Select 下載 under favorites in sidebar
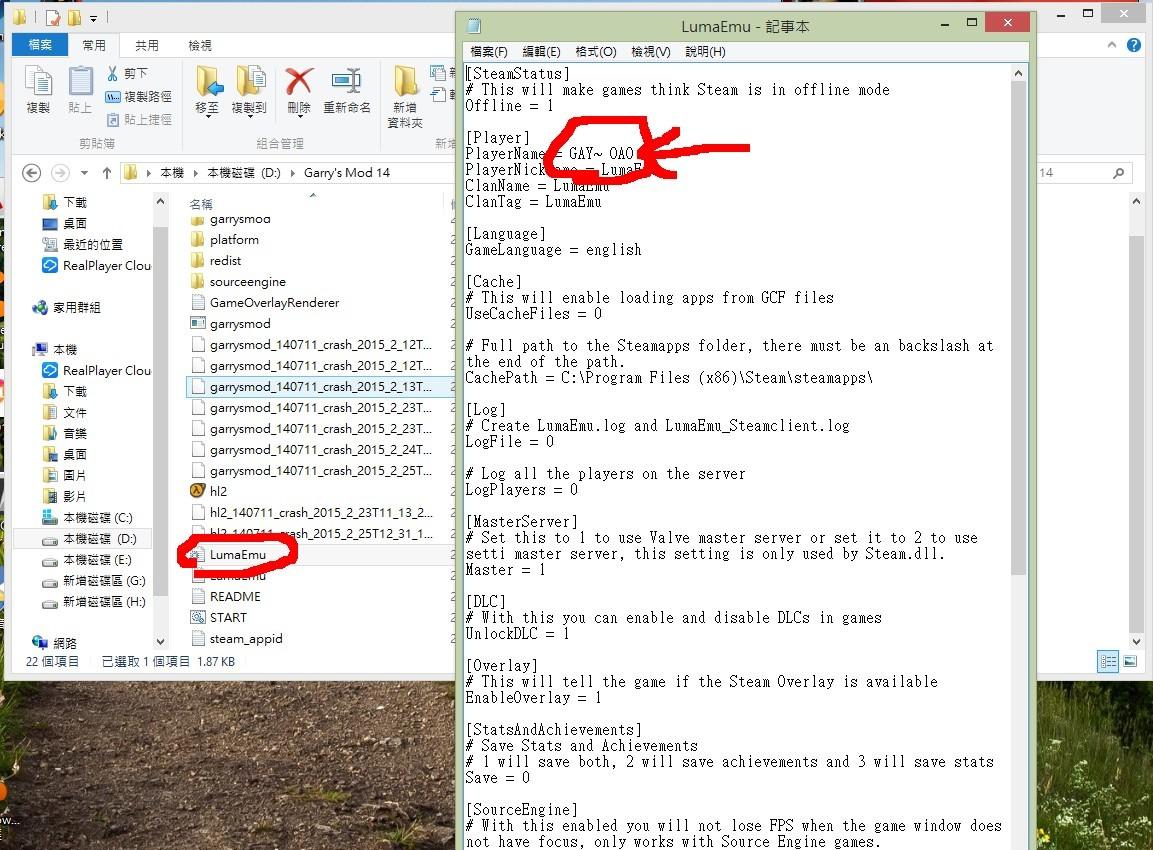1153x850 pixels. tap(65, 202)
